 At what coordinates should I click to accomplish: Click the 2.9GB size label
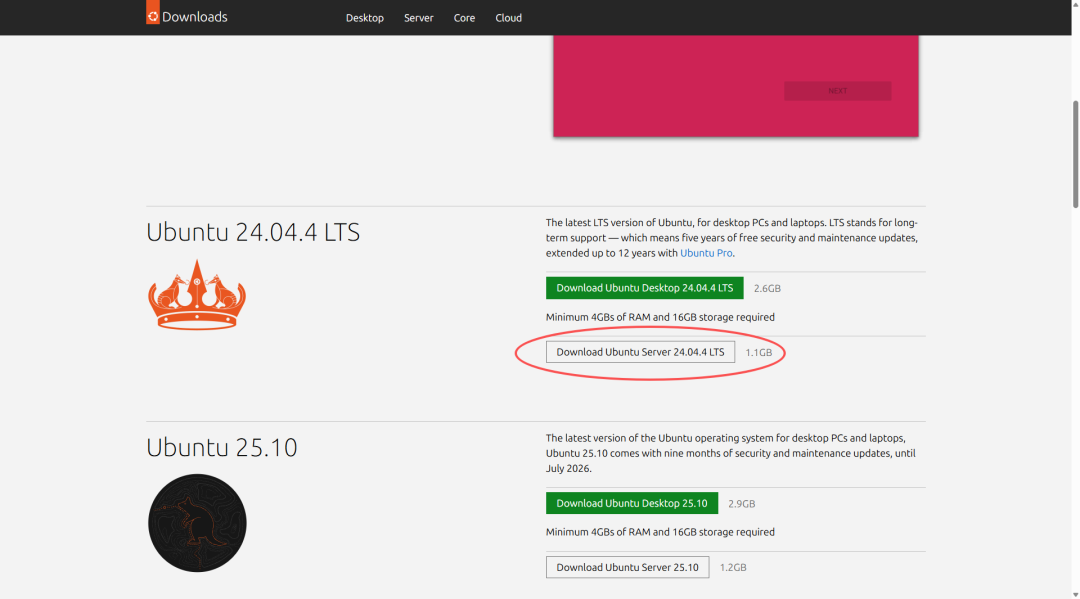coord(742,504)
